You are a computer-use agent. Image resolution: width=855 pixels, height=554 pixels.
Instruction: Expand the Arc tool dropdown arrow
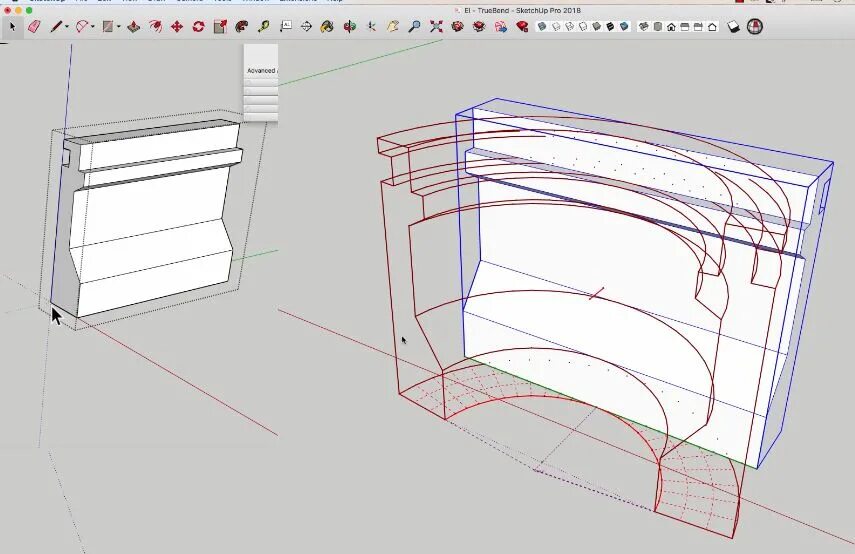(93, 26)
